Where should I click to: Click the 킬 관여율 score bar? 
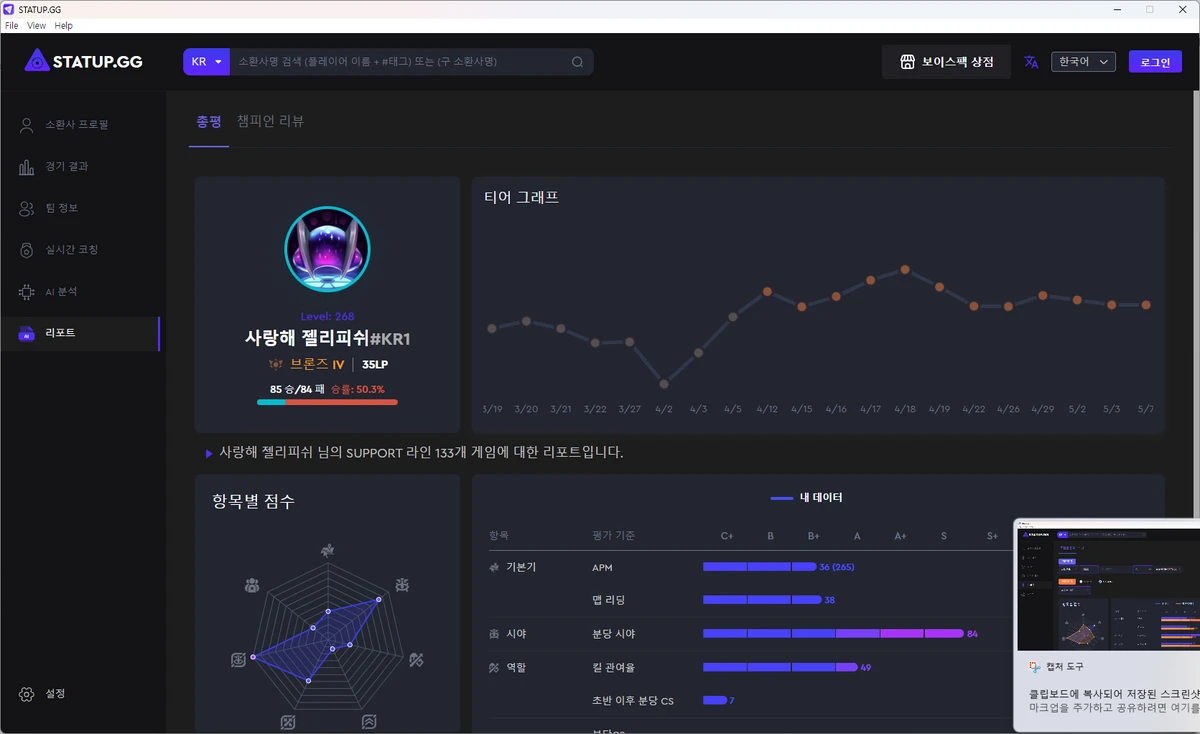pyautogui.click(x=780, y=667)
